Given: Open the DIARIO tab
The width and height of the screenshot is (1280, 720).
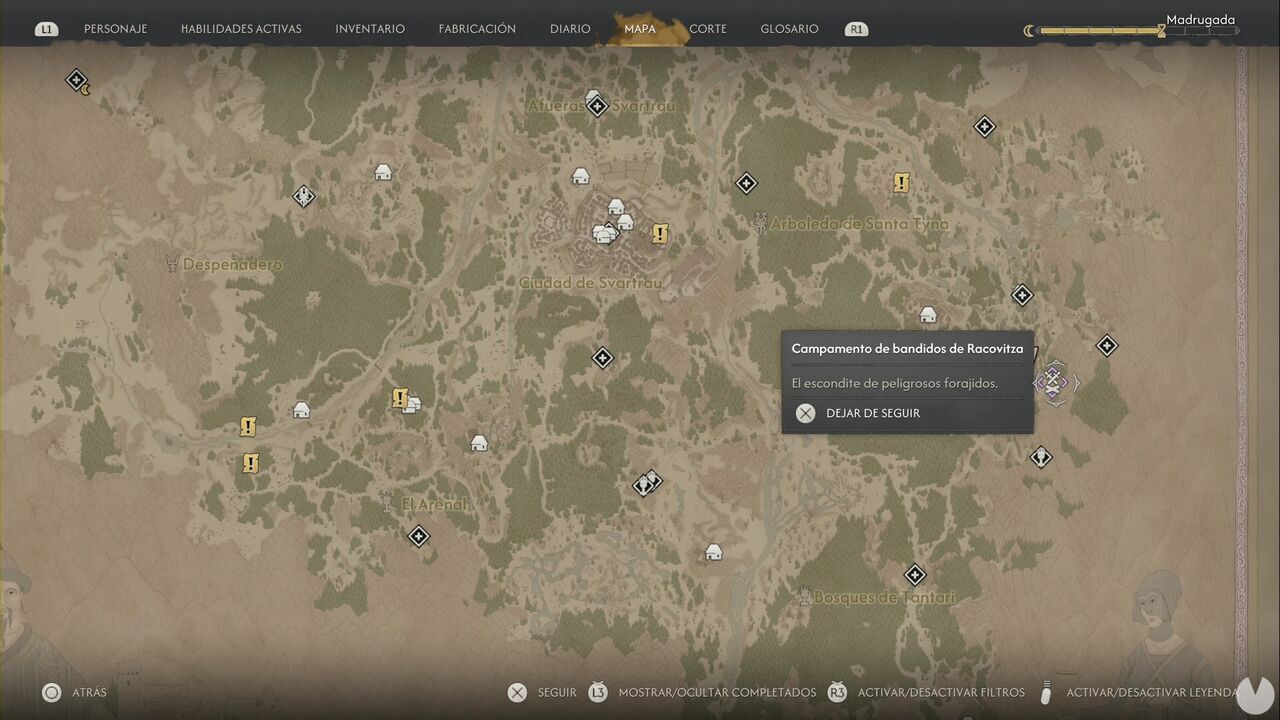Looking at the screenshot, I should click(570, 29).
